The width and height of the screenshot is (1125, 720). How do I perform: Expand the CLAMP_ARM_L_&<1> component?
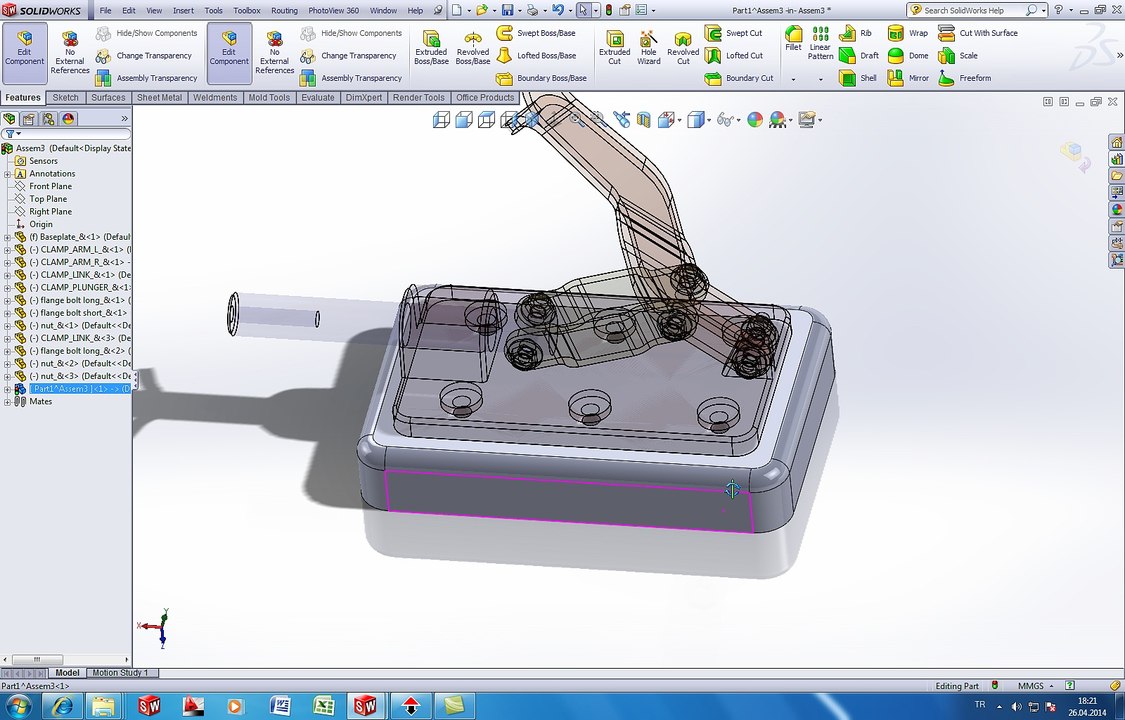[7, 250]
